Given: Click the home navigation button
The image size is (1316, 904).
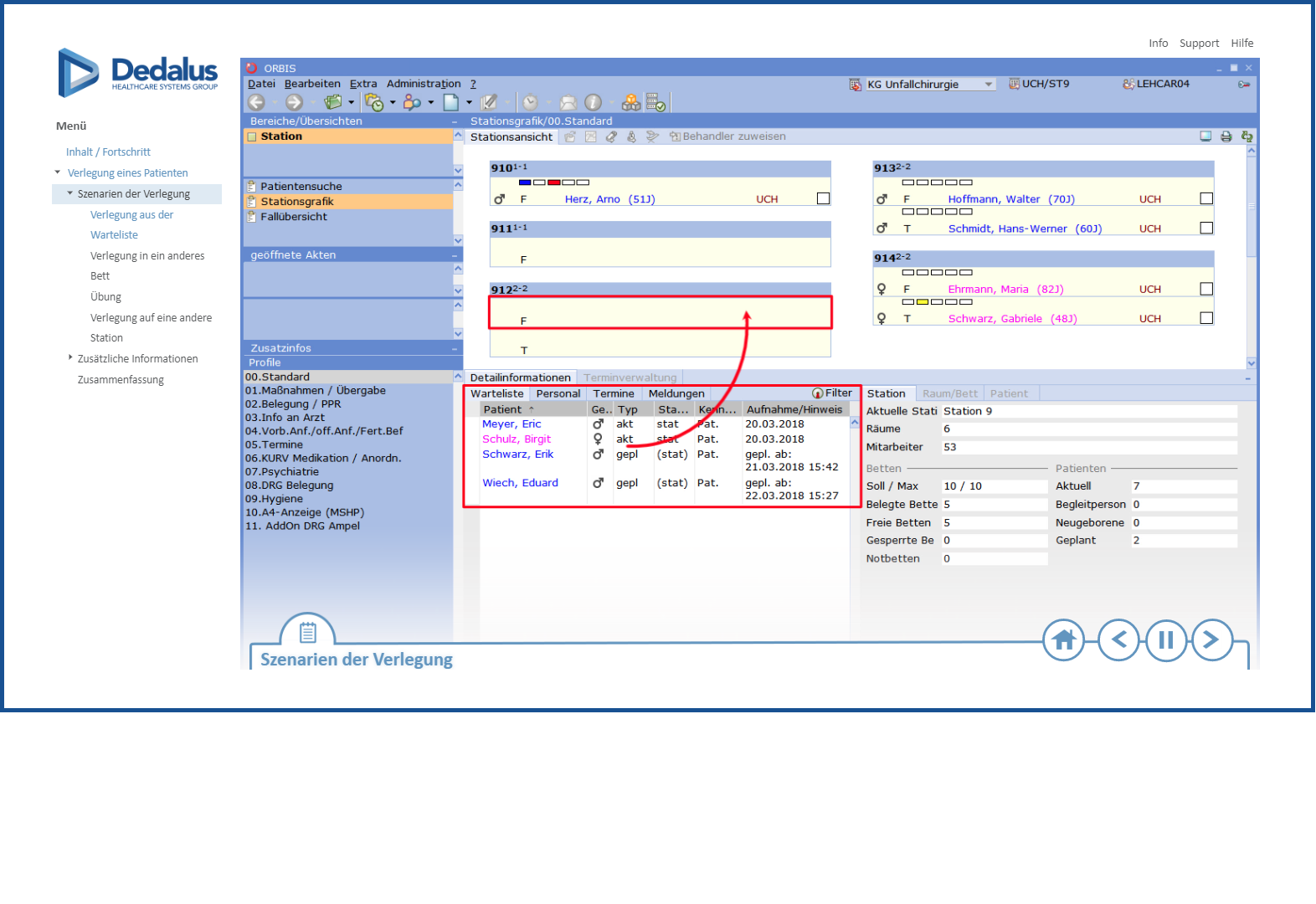Looking at the screenshot, I should click(x=1063, y=640).
